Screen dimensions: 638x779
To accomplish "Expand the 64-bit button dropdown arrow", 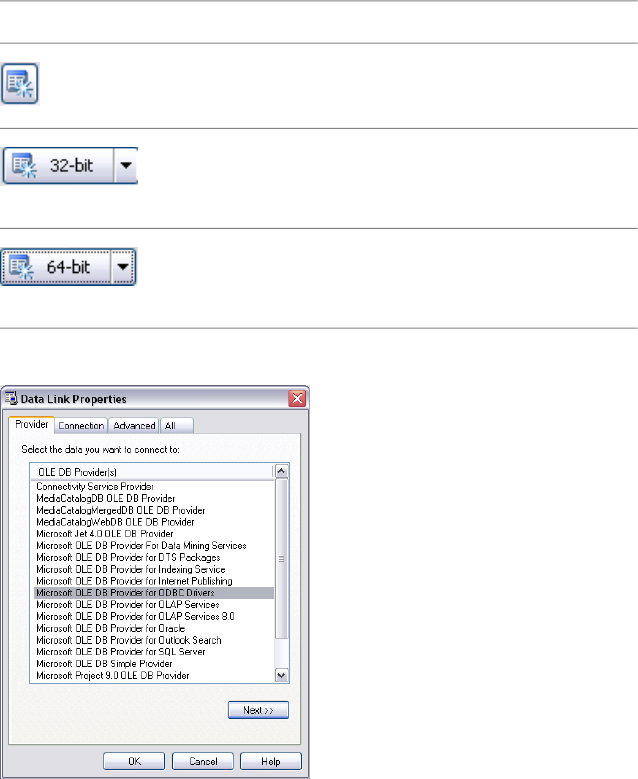I will point(123,267).
